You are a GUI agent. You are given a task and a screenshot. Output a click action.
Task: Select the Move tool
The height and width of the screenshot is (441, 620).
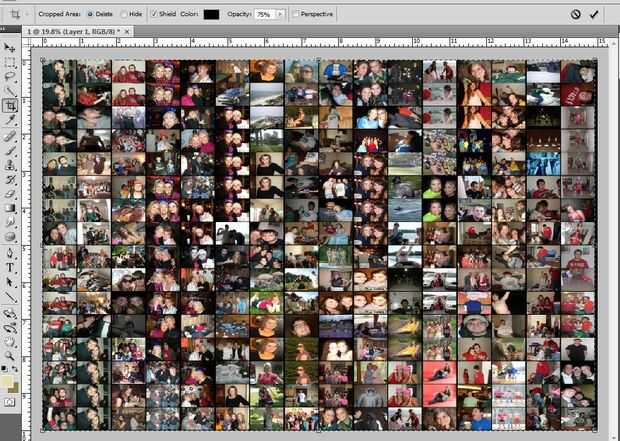(x=9, y=47)
